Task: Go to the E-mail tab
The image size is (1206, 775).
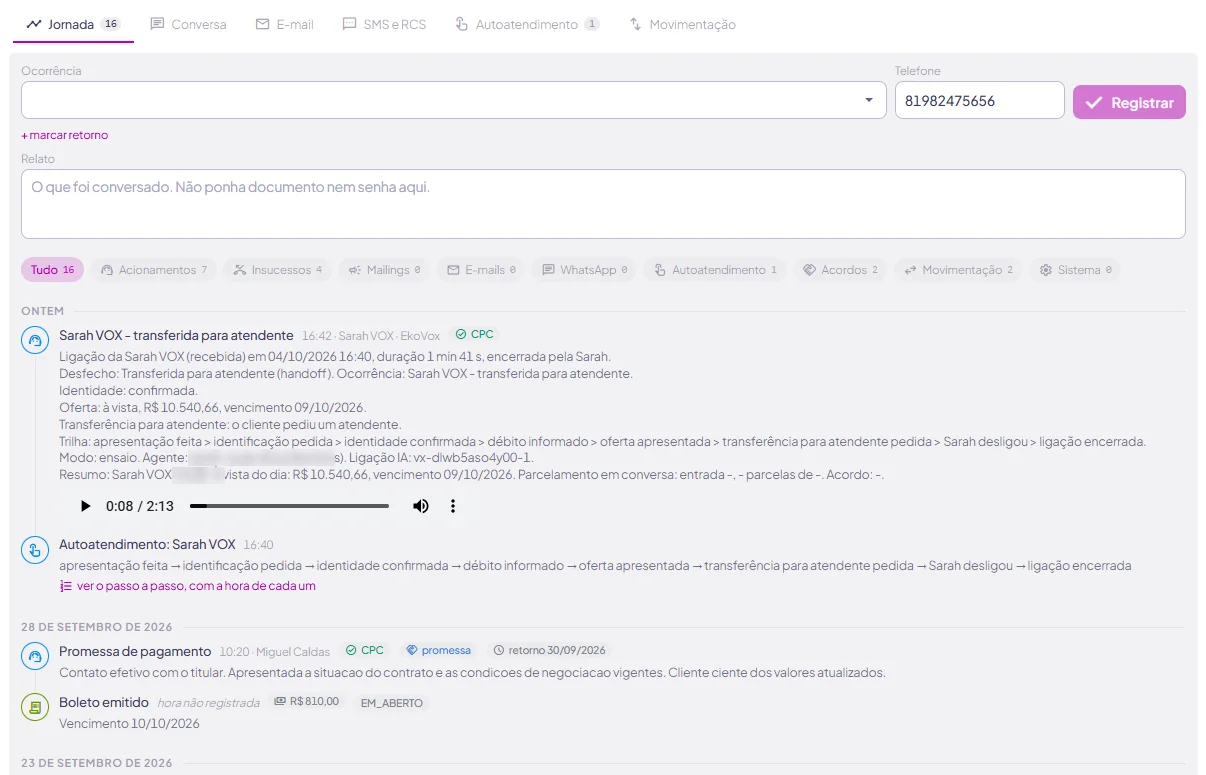Action: [285, 24]
